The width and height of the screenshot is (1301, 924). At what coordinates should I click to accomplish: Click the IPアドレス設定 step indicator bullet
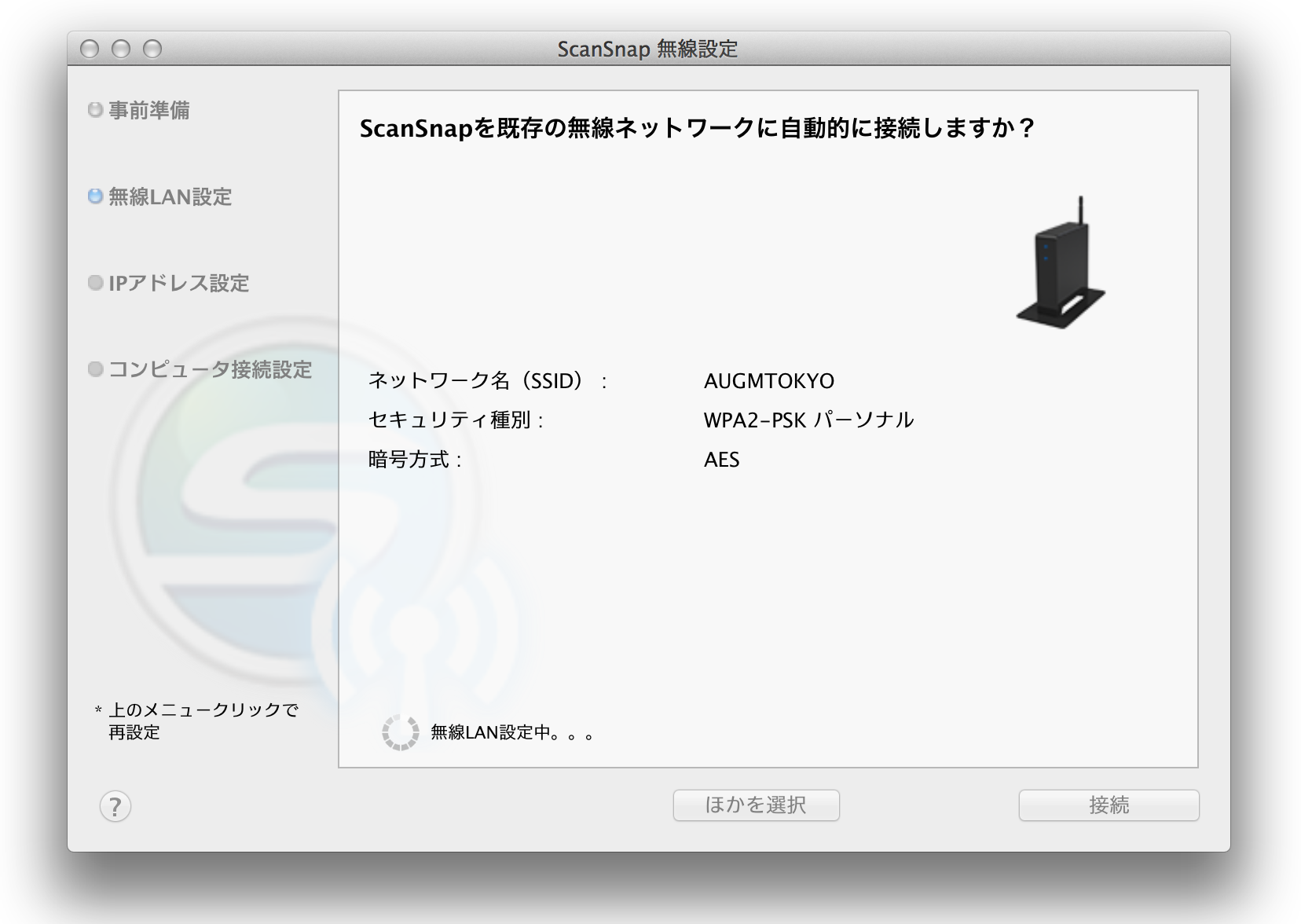[x=96, y=283]
